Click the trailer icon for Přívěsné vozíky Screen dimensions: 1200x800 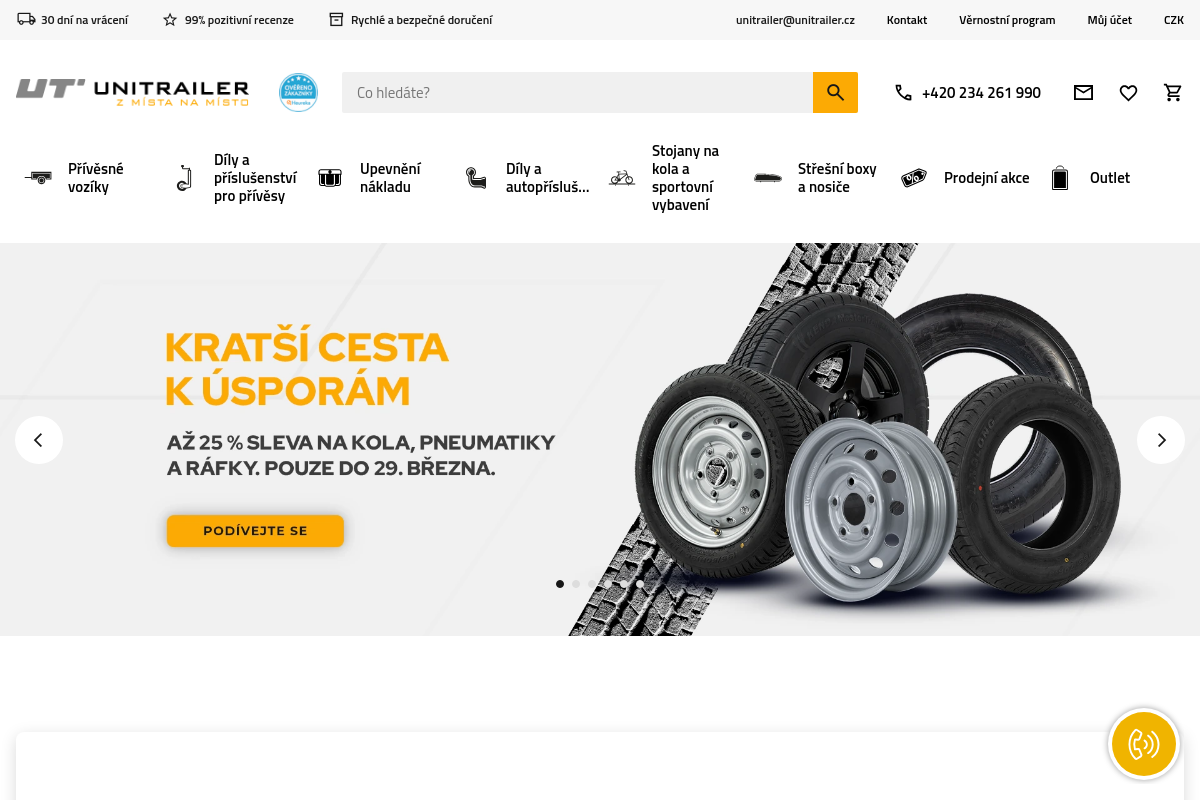pyautogui.click(x=38, y=178)
